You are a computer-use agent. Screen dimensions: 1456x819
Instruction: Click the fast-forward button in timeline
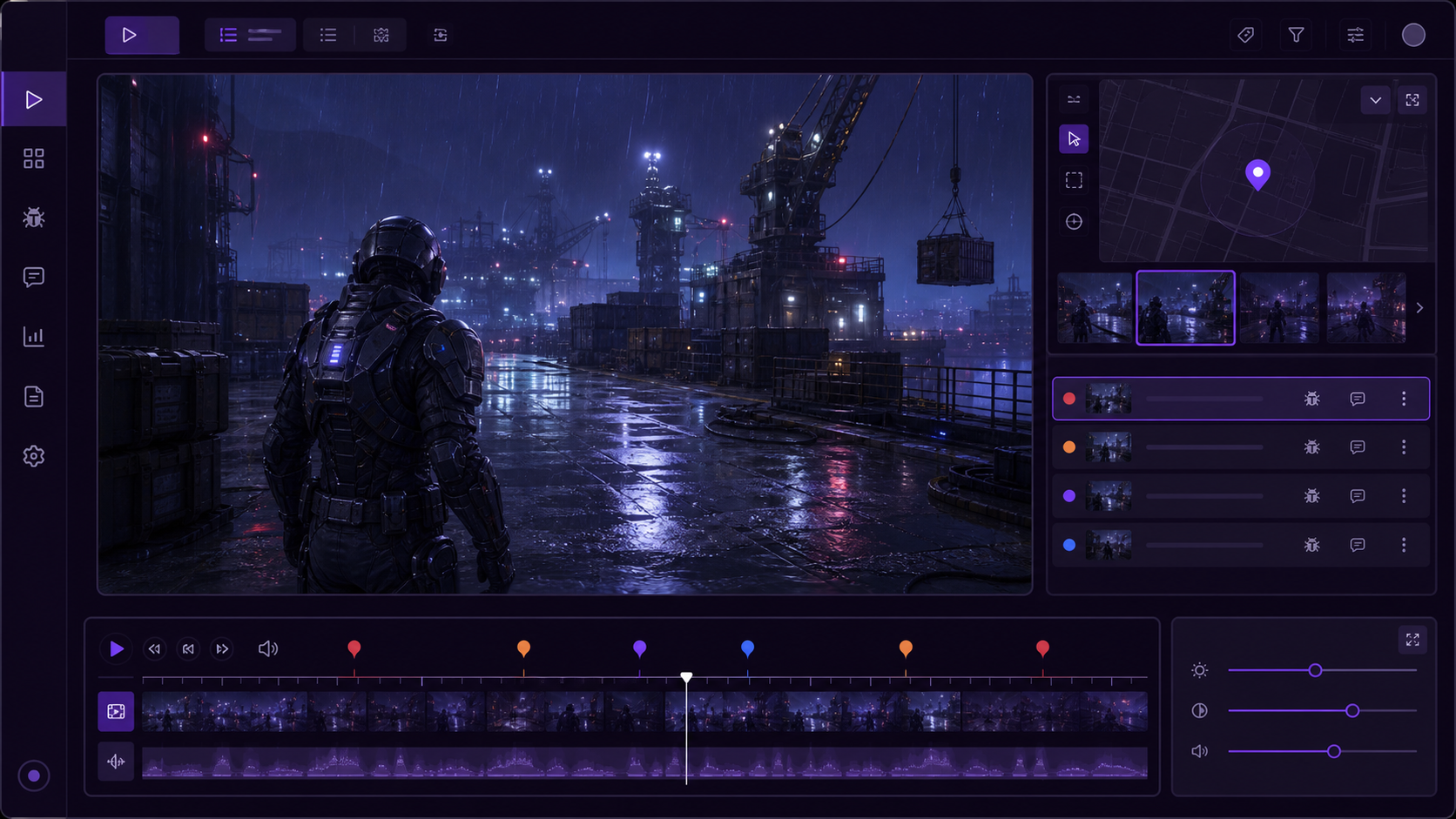(222, 648)
